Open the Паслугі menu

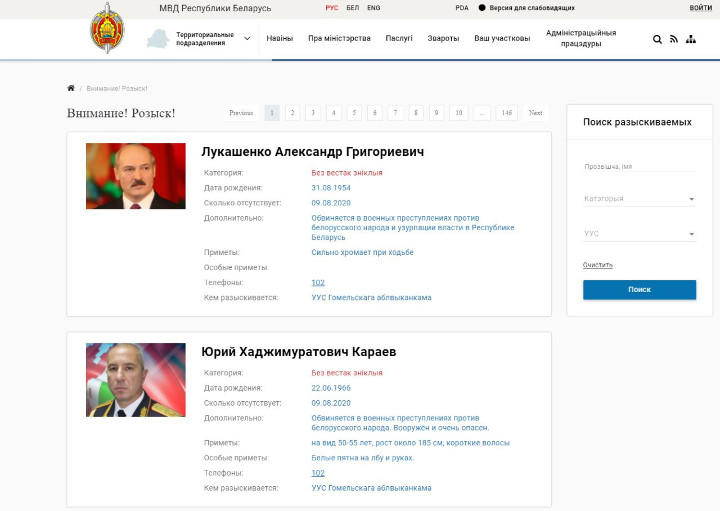[x=399, y=39]
